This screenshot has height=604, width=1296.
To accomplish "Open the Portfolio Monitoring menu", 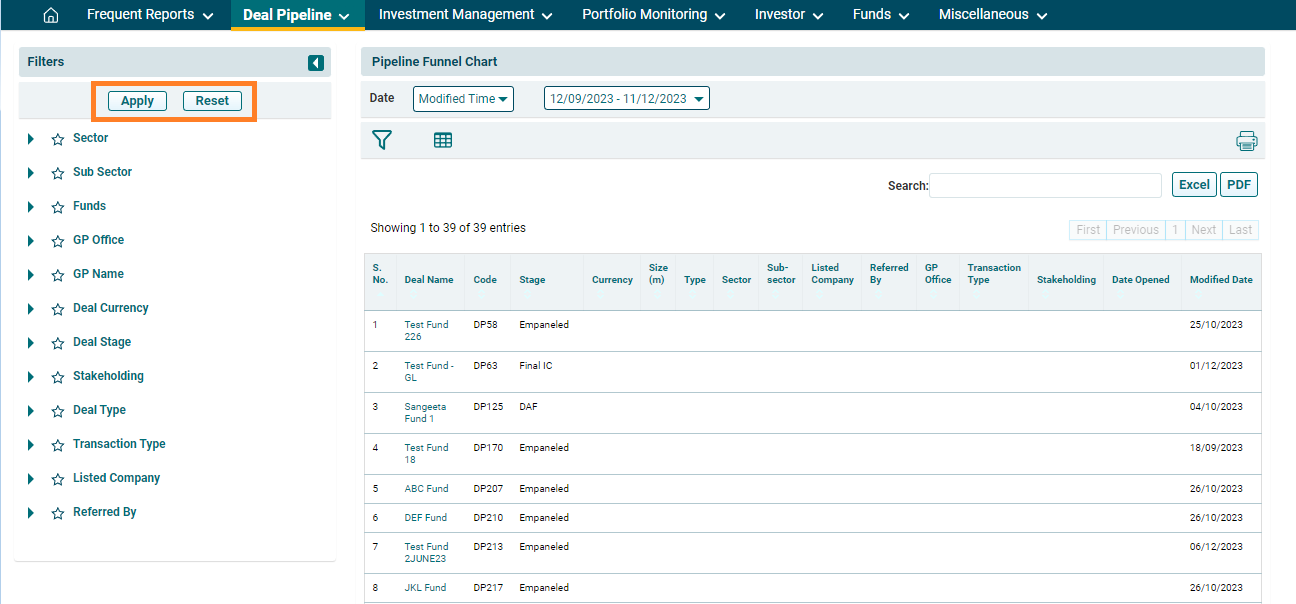I will pos(652,15).
